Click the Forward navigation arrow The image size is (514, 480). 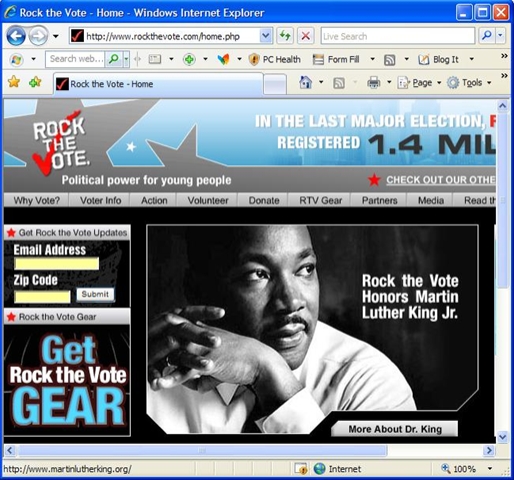click(x=38, y=36)
